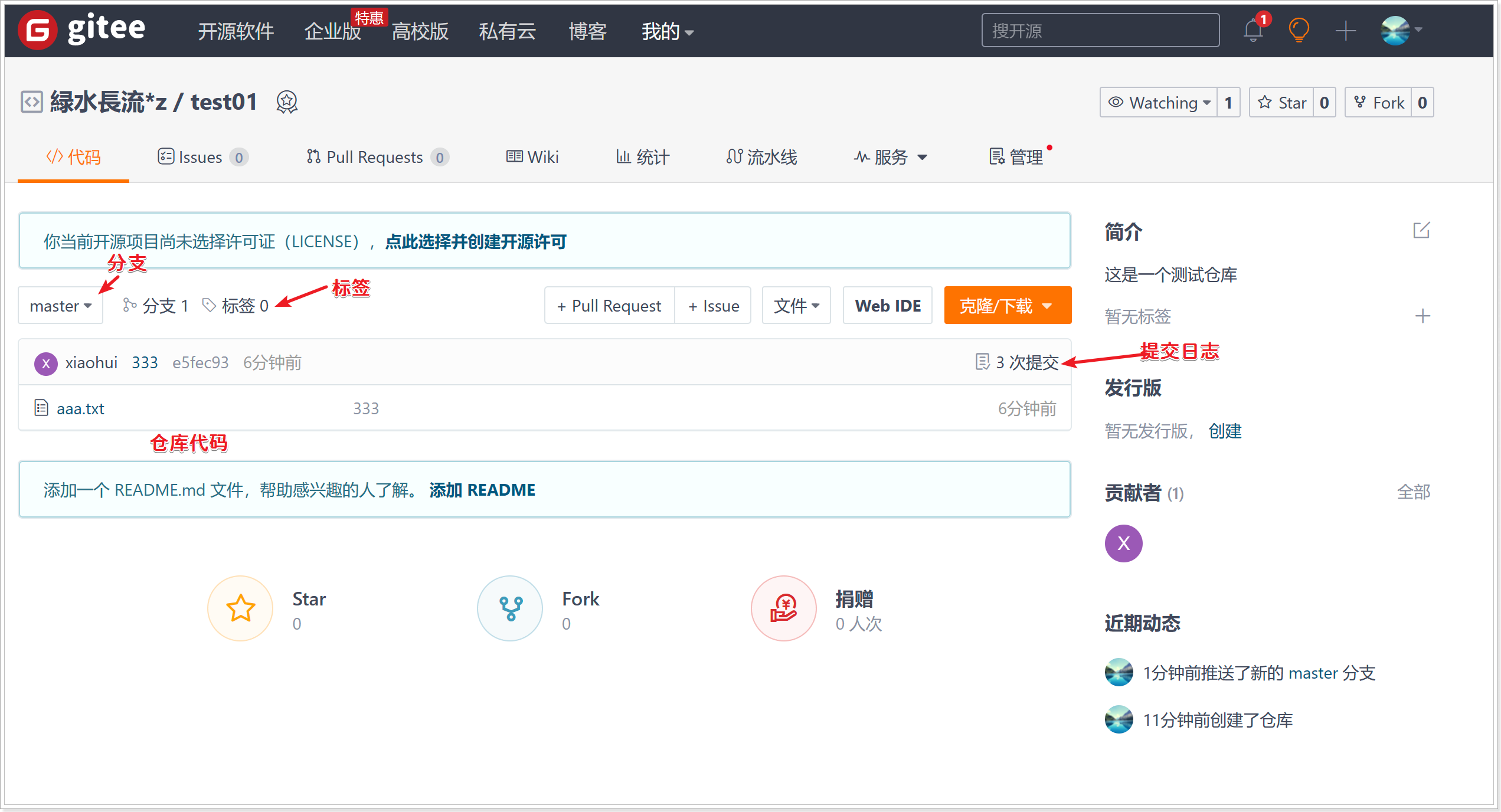The width and height of the screenshot is (1501, 812).
Task: Switch to the Issues tab
Action: [x=201, y=157]
